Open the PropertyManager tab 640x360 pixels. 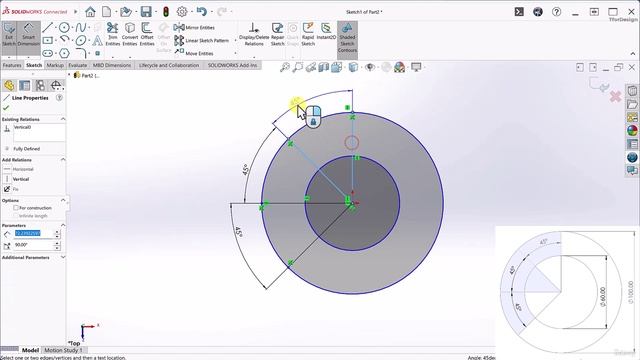click(x=24, y=85)
